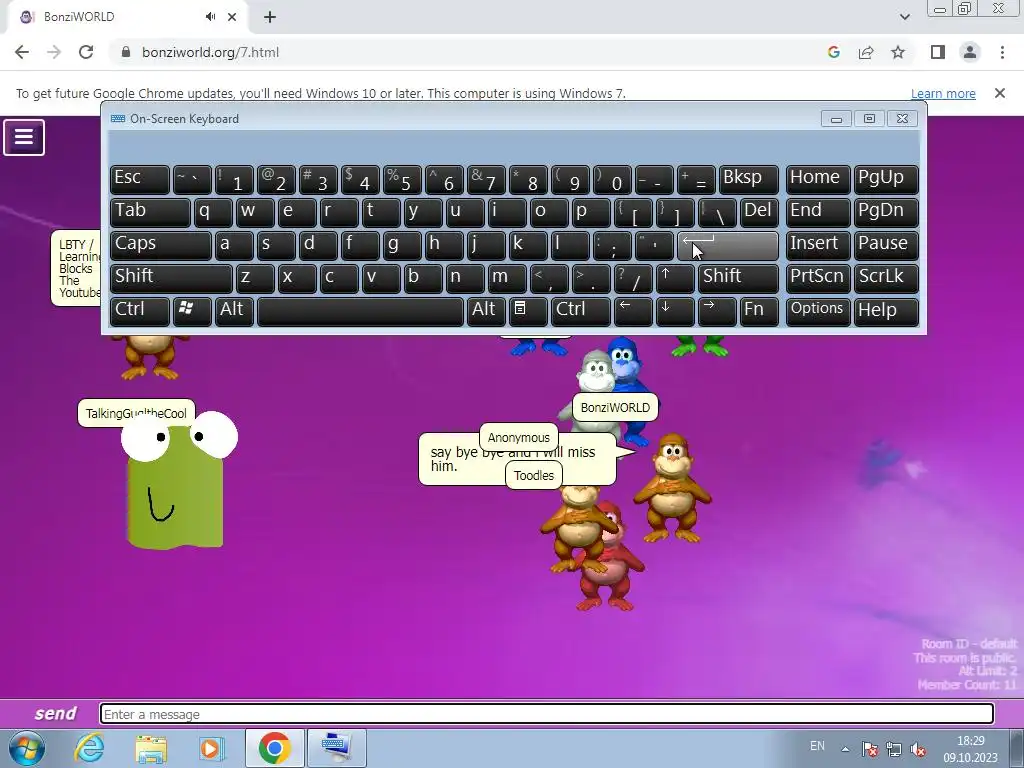The width and height of the screenshot is (1024, 768).
Task: Click the address bar URL
Action: tap(210, 52)
